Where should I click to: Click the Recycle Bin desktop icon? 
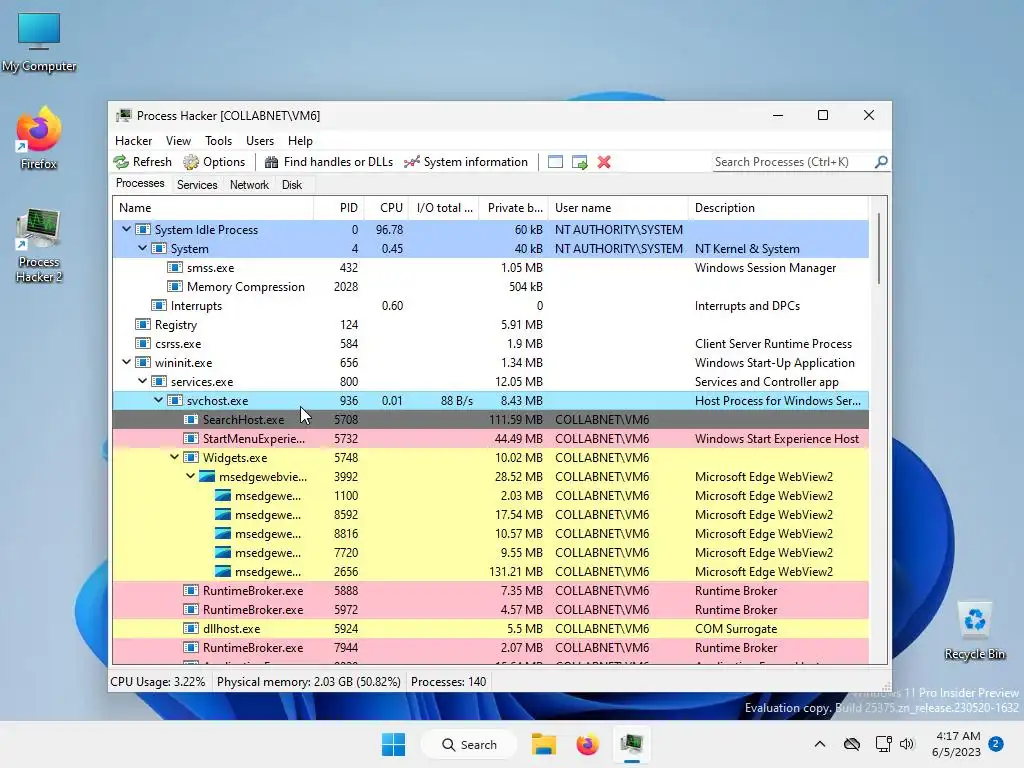tap(974, 631)
